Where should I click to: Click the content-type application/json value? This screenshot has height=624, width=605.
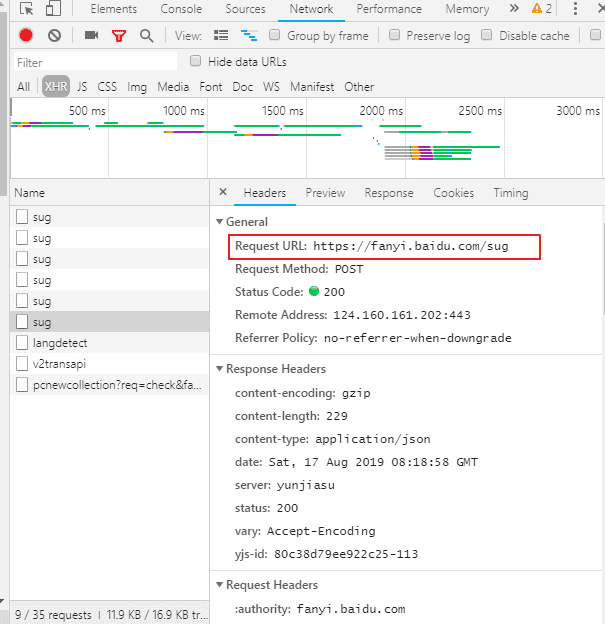[x=373, y=439]
